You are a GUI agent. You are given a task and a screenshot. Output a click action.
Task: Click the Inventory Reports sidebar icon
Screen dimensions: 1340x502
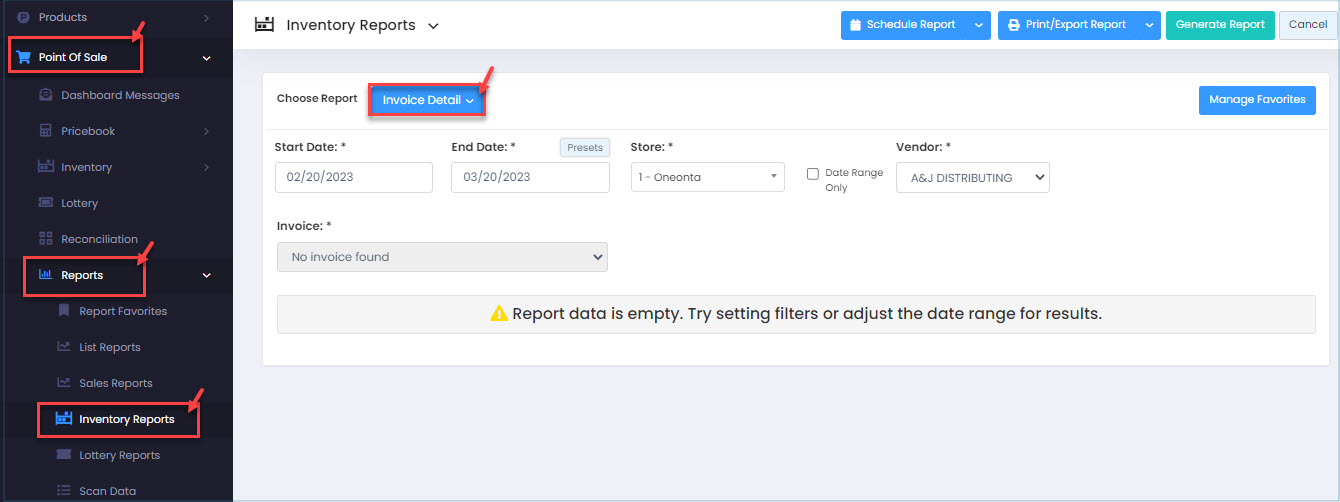[63, 419]
